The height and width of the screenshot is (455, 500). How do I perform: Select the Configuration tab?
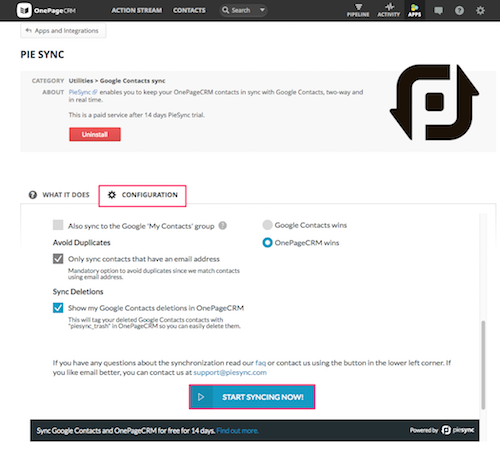pyautogui.click(x=142, y=196)
